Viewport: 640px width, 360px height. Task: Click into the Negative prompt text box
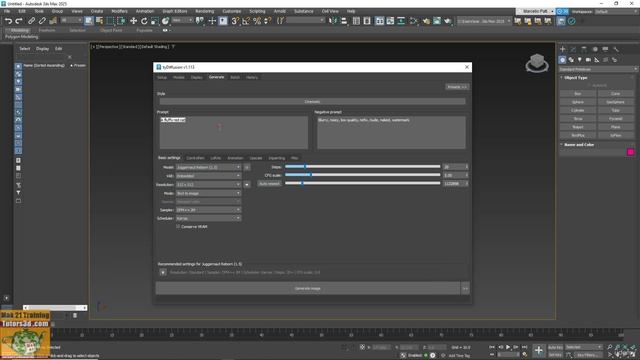[x=391, y=132]
